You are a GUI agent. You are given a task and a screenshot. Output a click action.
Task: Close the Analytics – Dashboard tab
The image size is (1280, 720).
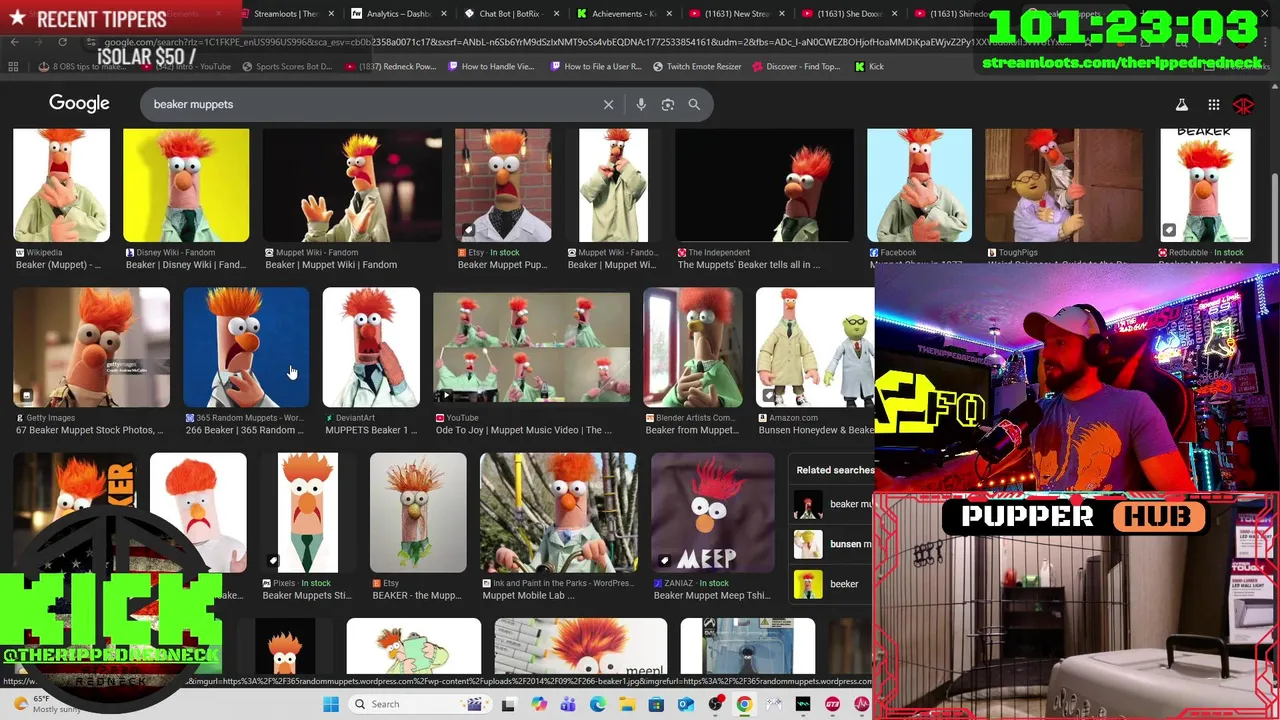click(x=444, y=14)
